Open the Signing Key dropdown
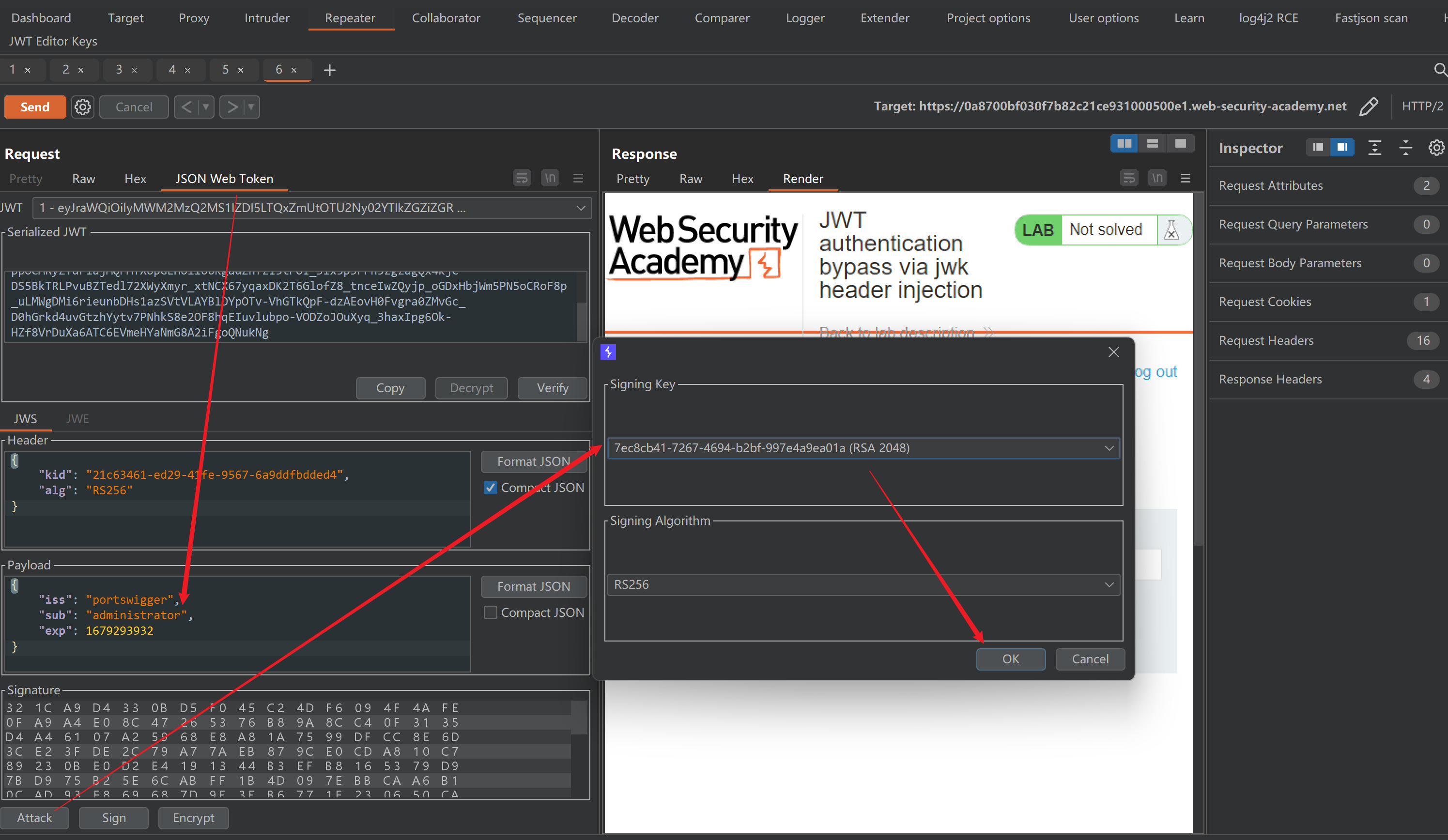The height and width of the screenshot is (840, 1448). point(863,448)
